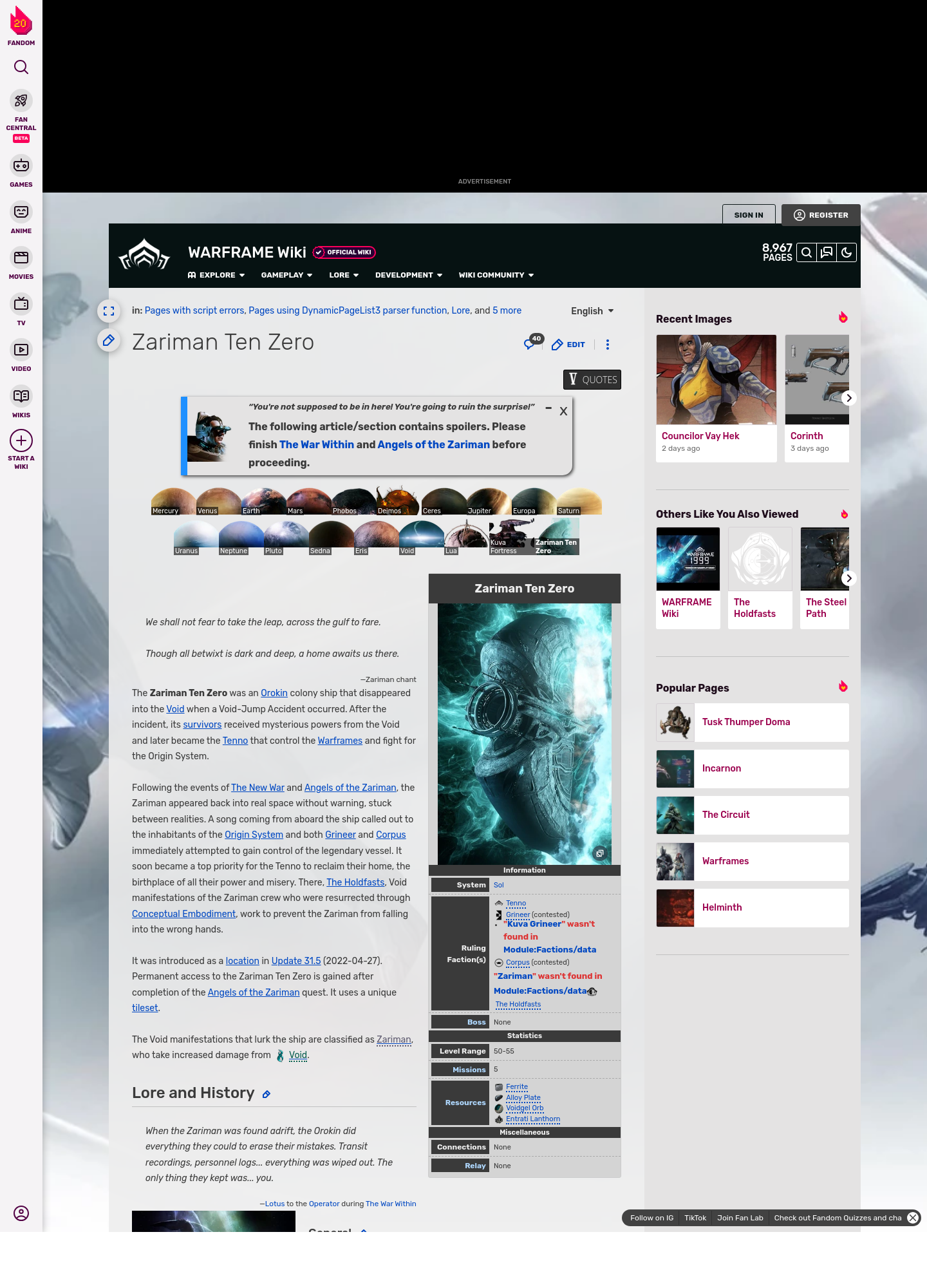Screen dimensions: 927x1288
Task: Open the Join Fan Lab link
Action: pyautogui.click(x=740, y=1218)
